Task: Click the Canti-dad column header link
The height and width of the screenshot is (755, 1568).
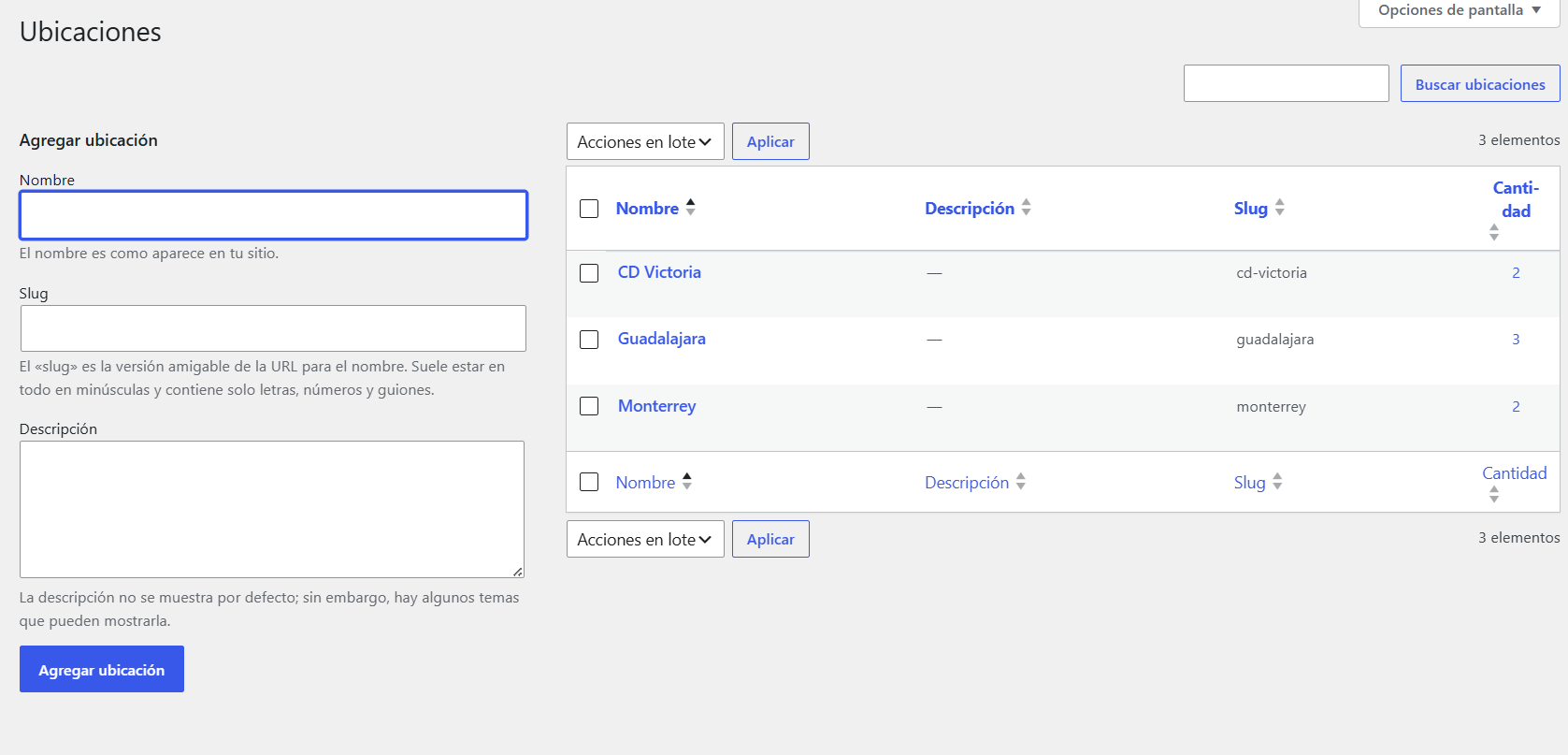Action: (1516, 199)
